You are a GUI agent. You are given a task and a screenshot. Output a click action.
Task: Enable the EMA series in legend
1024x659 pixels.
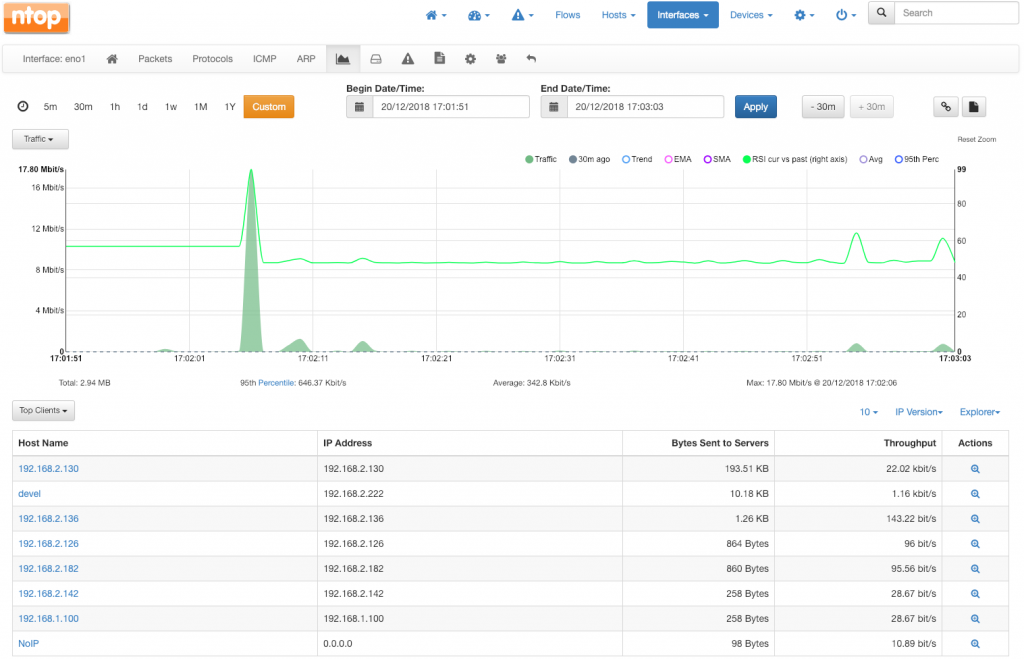click(678, 159)
